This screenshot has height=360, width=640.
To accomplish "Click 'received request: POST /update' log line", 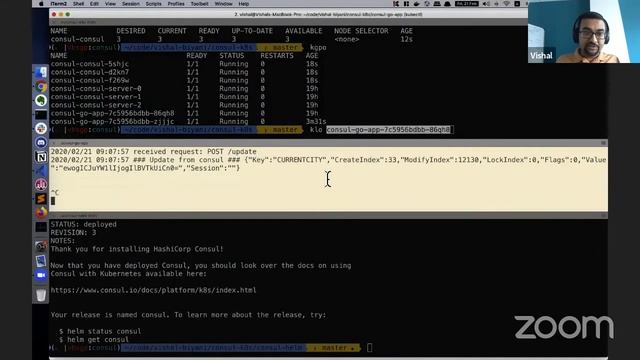I will click(195, 152).
